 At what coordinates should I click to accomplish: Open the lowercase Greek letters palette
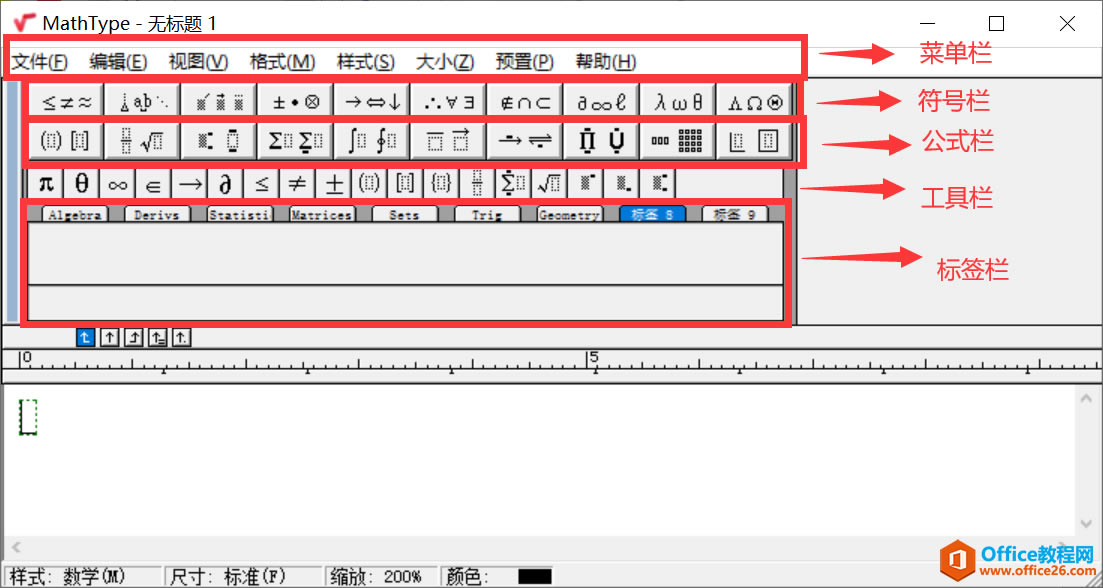tap(676, 100)
